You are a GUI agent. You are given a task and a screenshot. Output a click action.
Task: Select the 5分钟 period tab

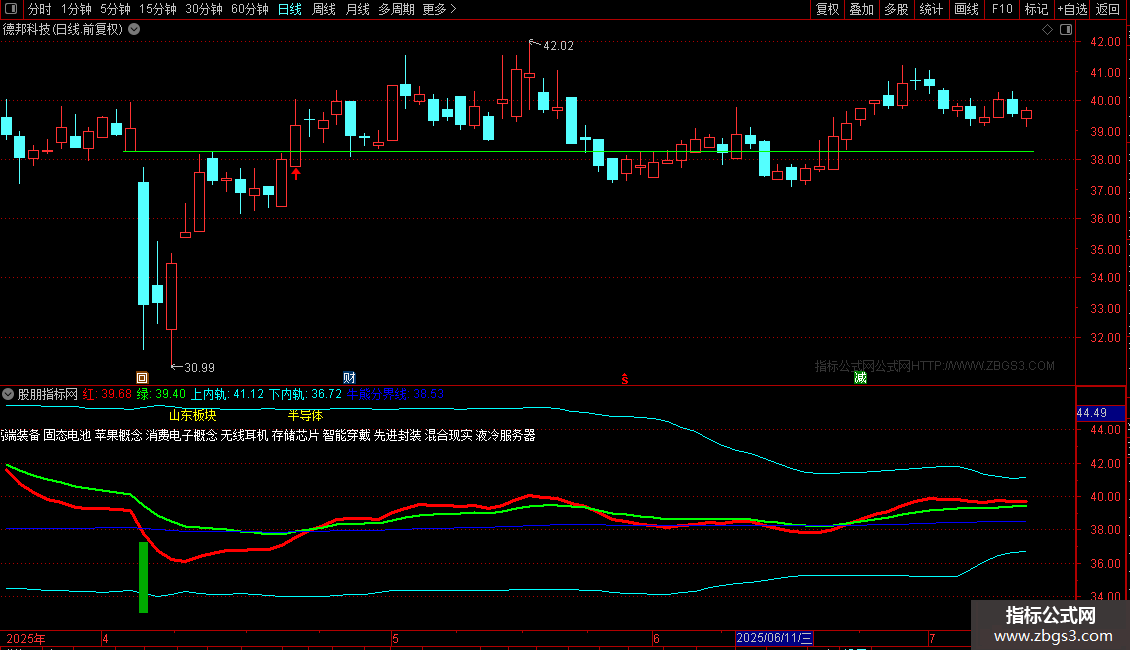click(x=115, y=9)
